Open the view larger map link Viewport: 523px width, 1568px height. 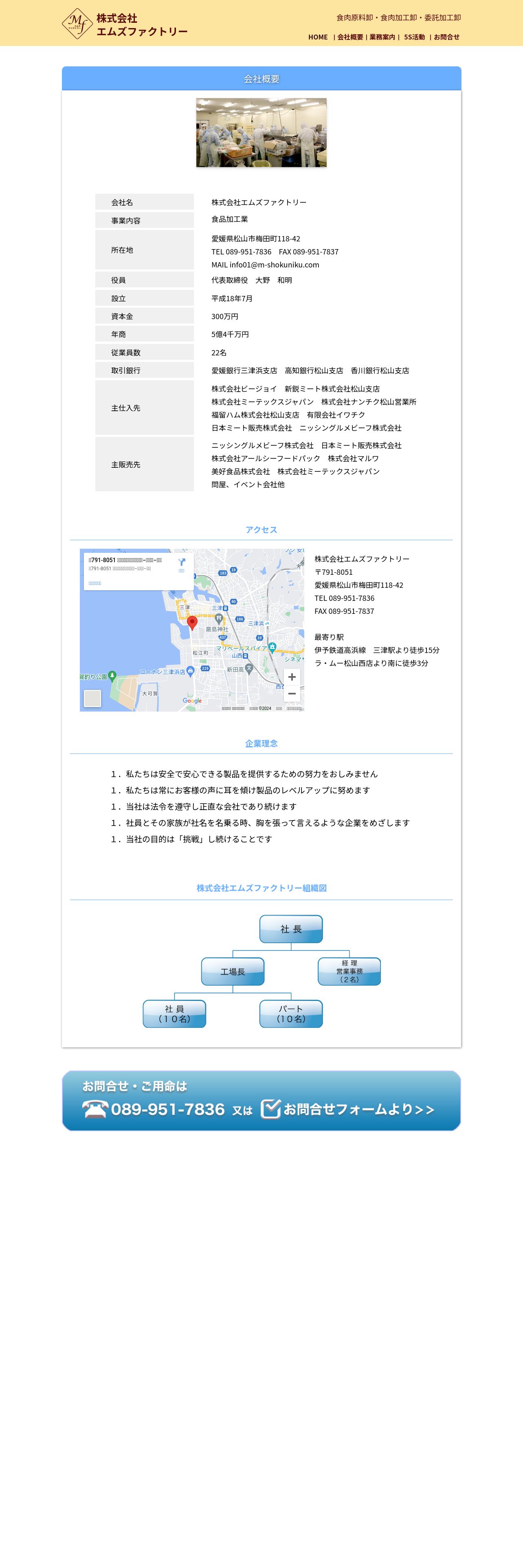95,583
